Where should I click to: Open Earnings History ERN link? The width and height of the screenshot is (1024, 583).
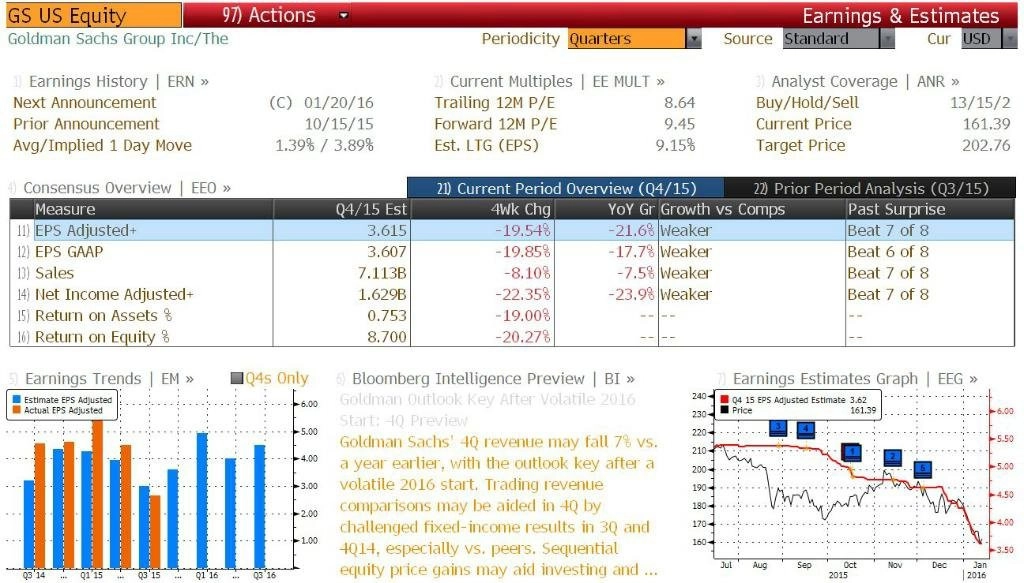[119, 82]
